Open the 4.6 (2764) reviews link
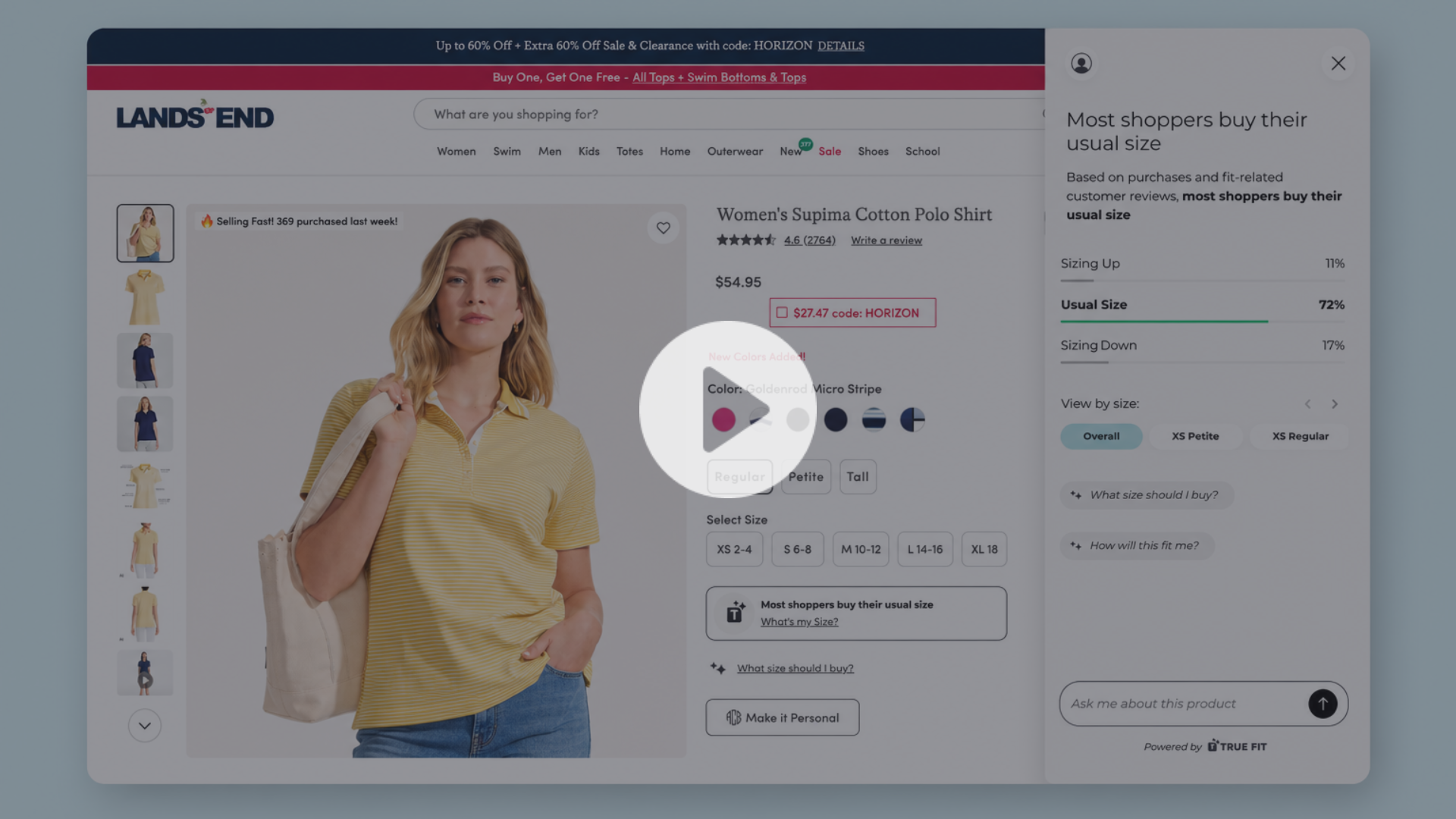The image size is (1456, 819). (809, 240)
